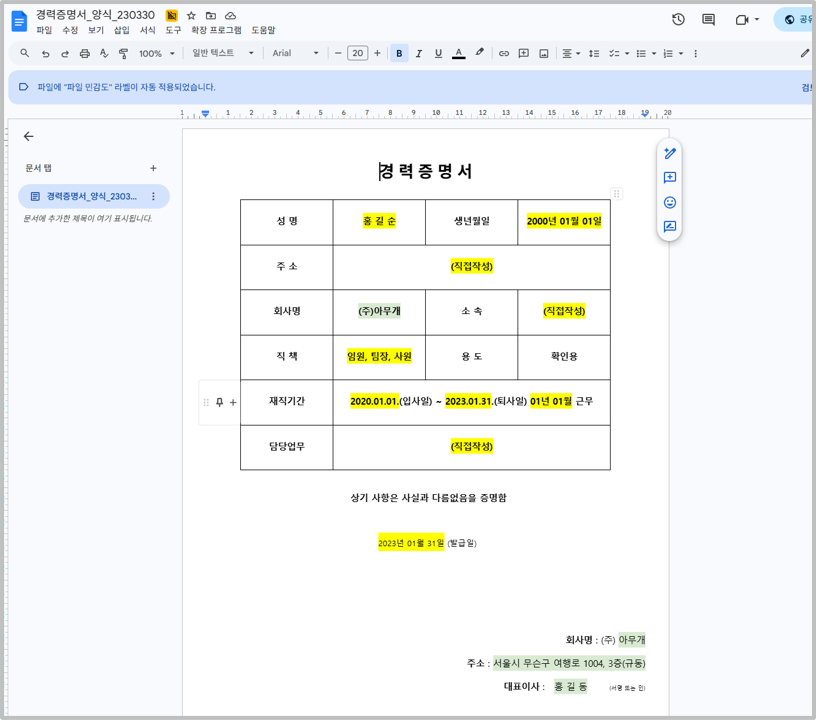The image size is (816, 720).
Task: Open the 일반 텍스트 style dropdown
Action: (223, 53)
